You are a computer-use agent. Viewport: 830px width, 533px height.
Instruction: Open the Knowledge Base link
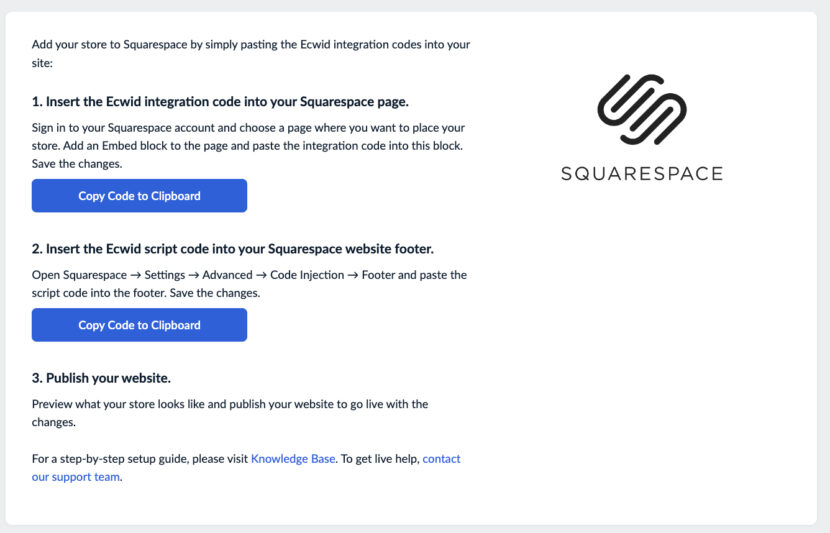tap(293, 459)
